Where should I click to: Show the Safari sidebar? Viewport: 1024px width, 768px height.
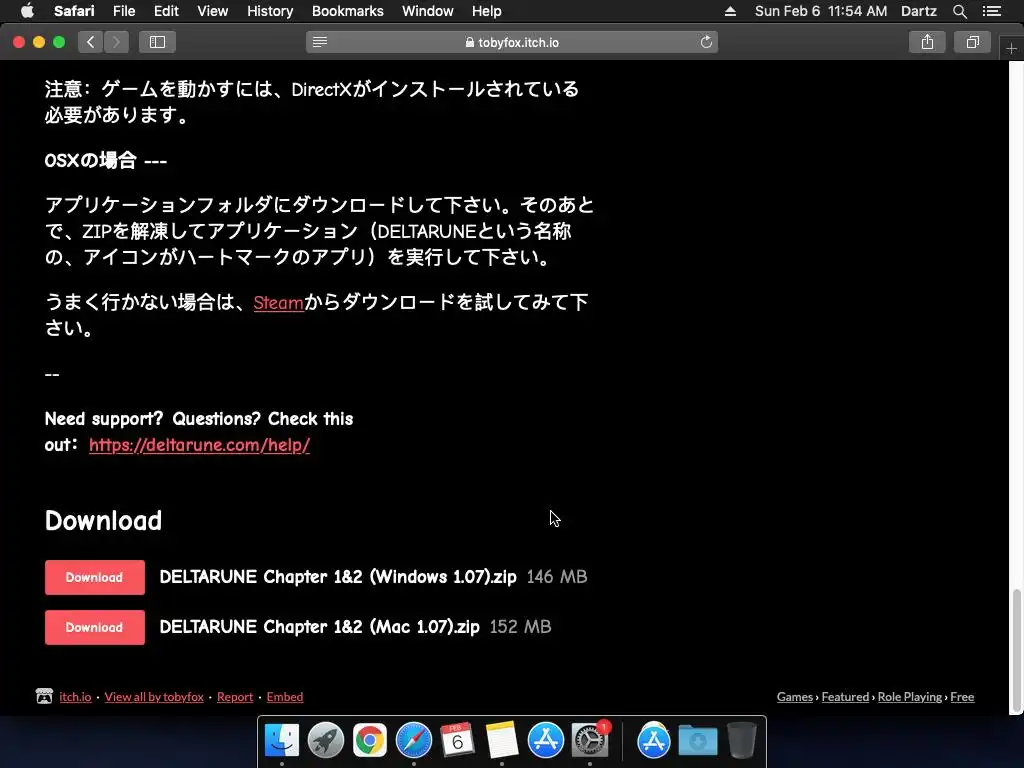click(157, 42)
